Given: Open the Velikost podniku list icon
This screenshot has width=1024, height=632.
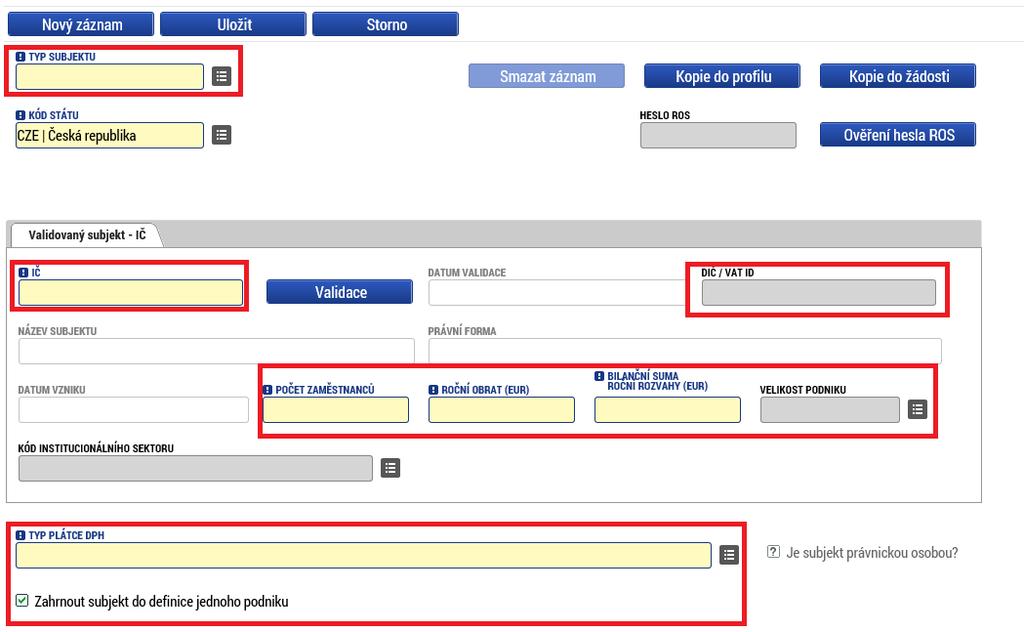Looking at the screenshot, I should pyautogui.click(x=918, y=409).
